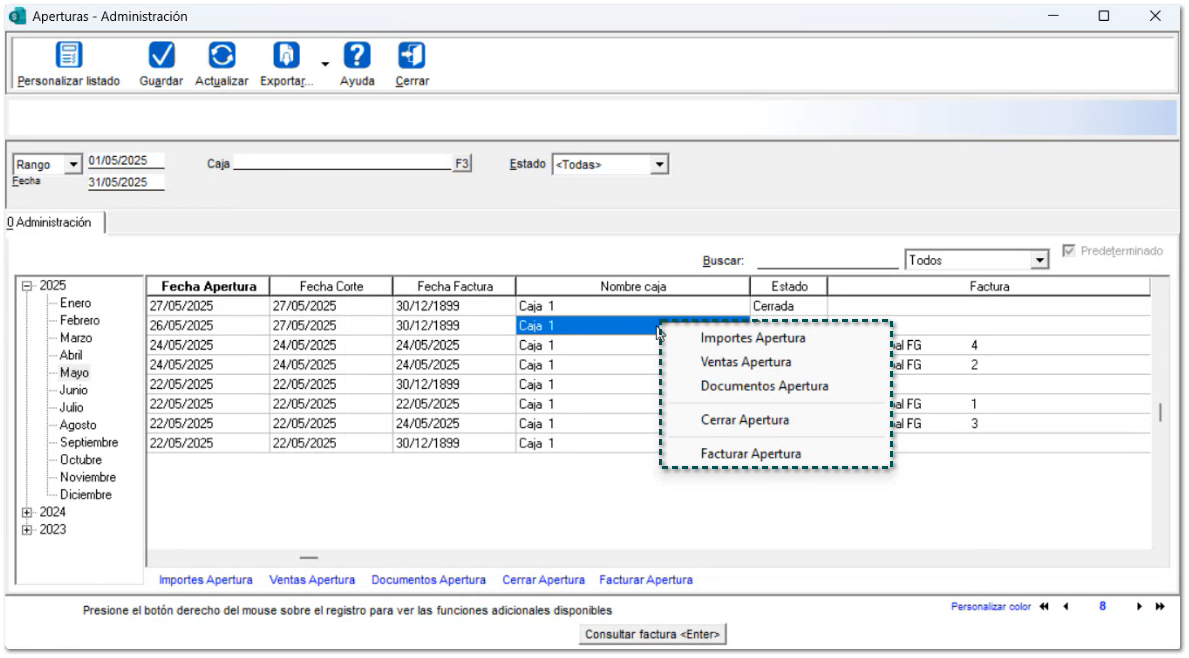The image size is (1189, 658).
Task: Select Facturar Apertura in context menu
Action: [x=750, y=454]
